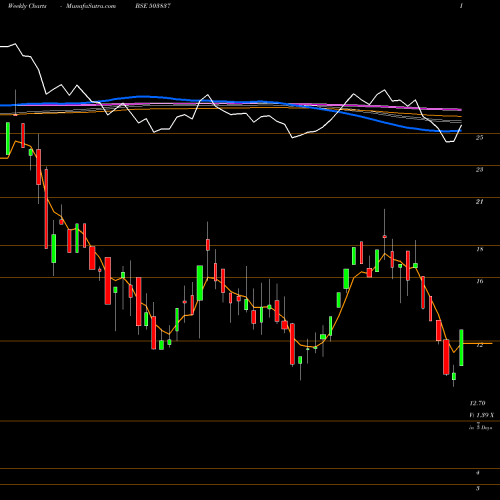Click the 3 axis label at bottom
This screenshot has height=500, width=500.
pos(478,489)
